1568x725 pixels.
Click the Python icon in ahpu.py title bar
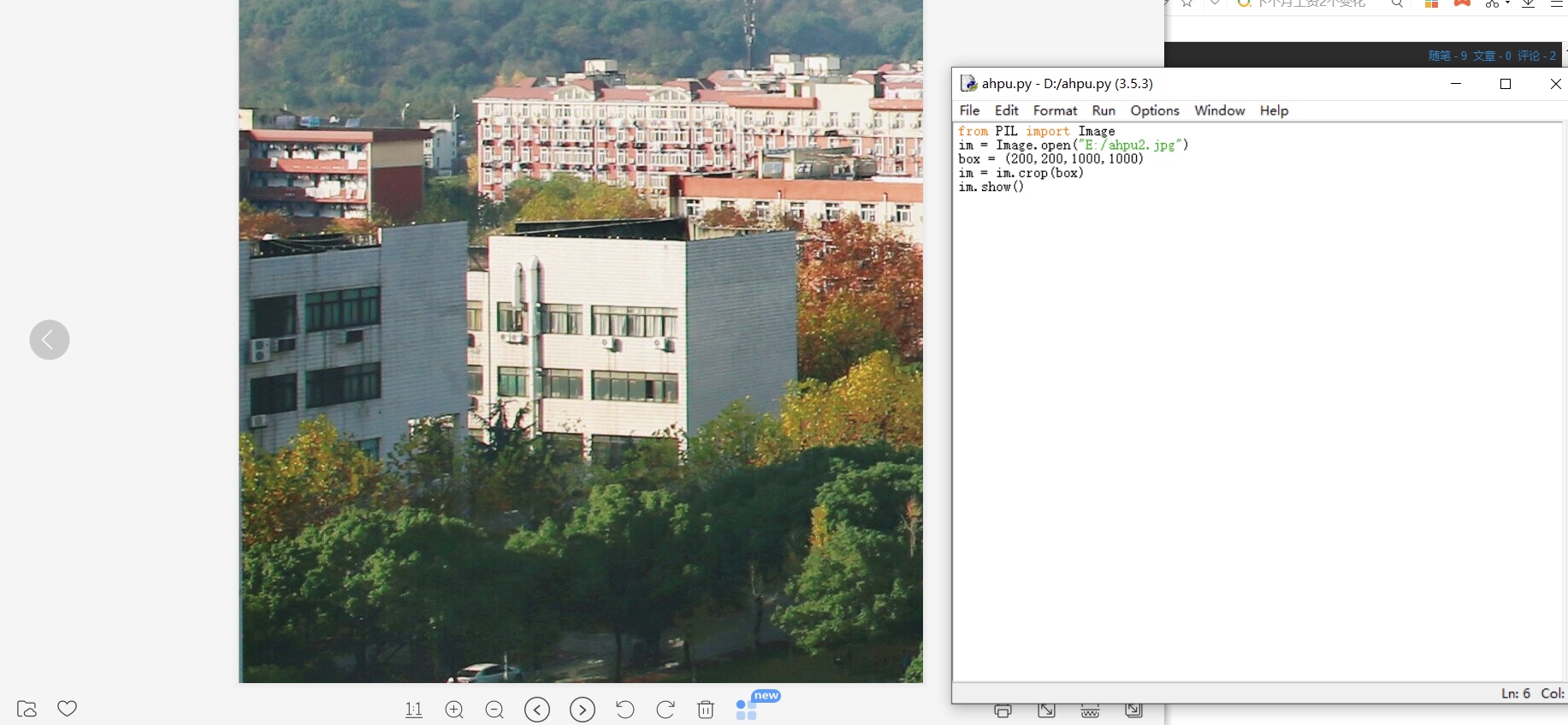(968, 83)
